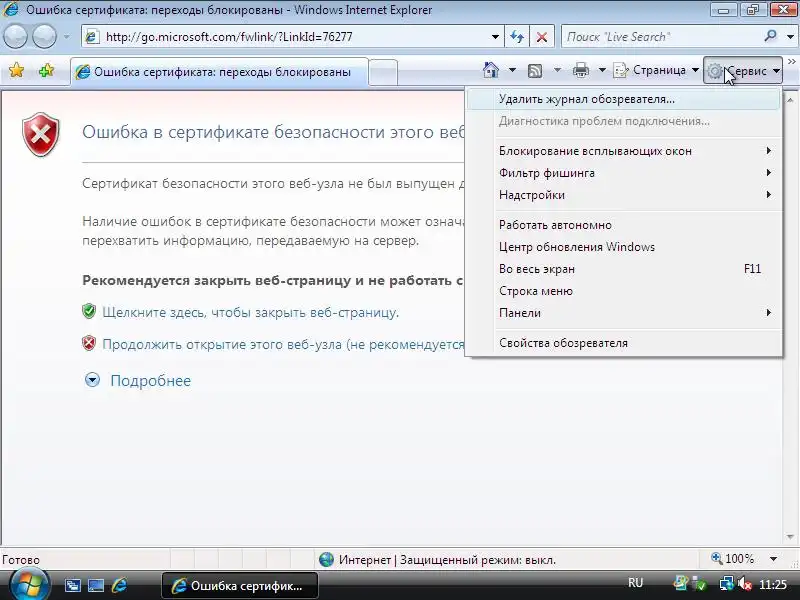
Task: Launch Internet Explorer from Quick Launch
Action: (119, 586)
